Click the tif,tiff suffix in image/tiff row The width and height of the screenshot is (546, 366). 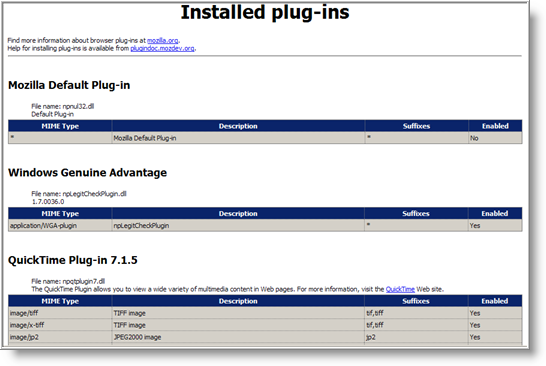pyautogui.click(x=416, y=313)
